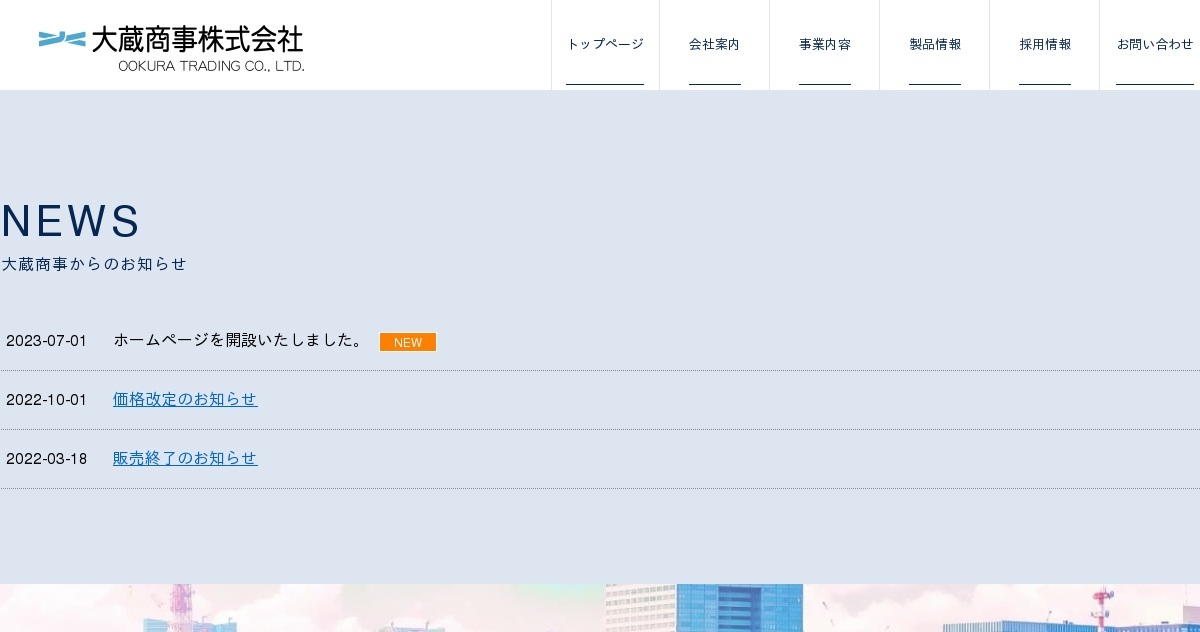Click the date 2022-10-01
The width and height of the screenshot is (1200, 632).
click(46, 400)
